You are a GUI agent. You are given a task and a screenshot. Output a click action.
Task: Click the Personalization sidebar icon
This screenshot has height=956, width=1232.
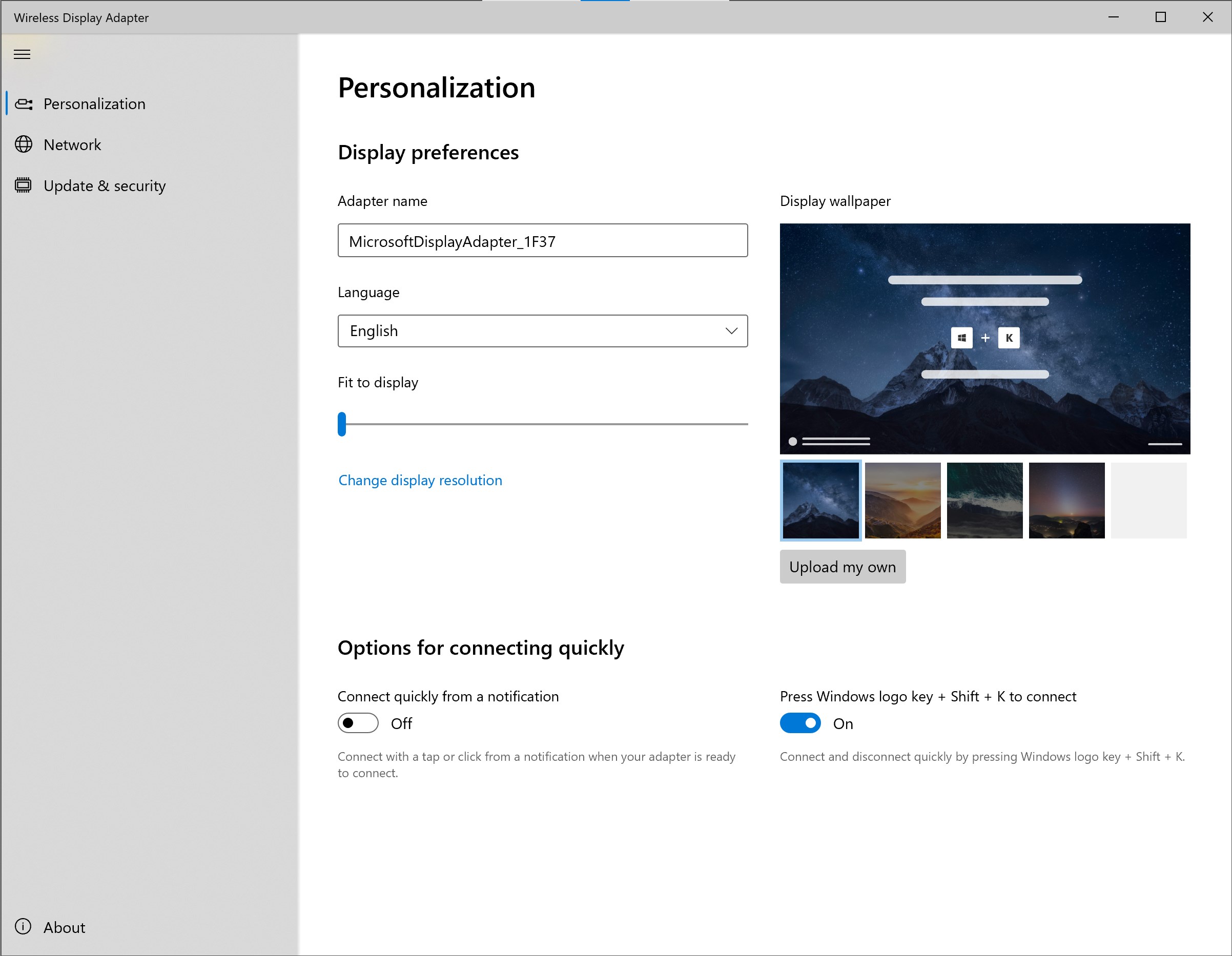click(x=24, y=103)
